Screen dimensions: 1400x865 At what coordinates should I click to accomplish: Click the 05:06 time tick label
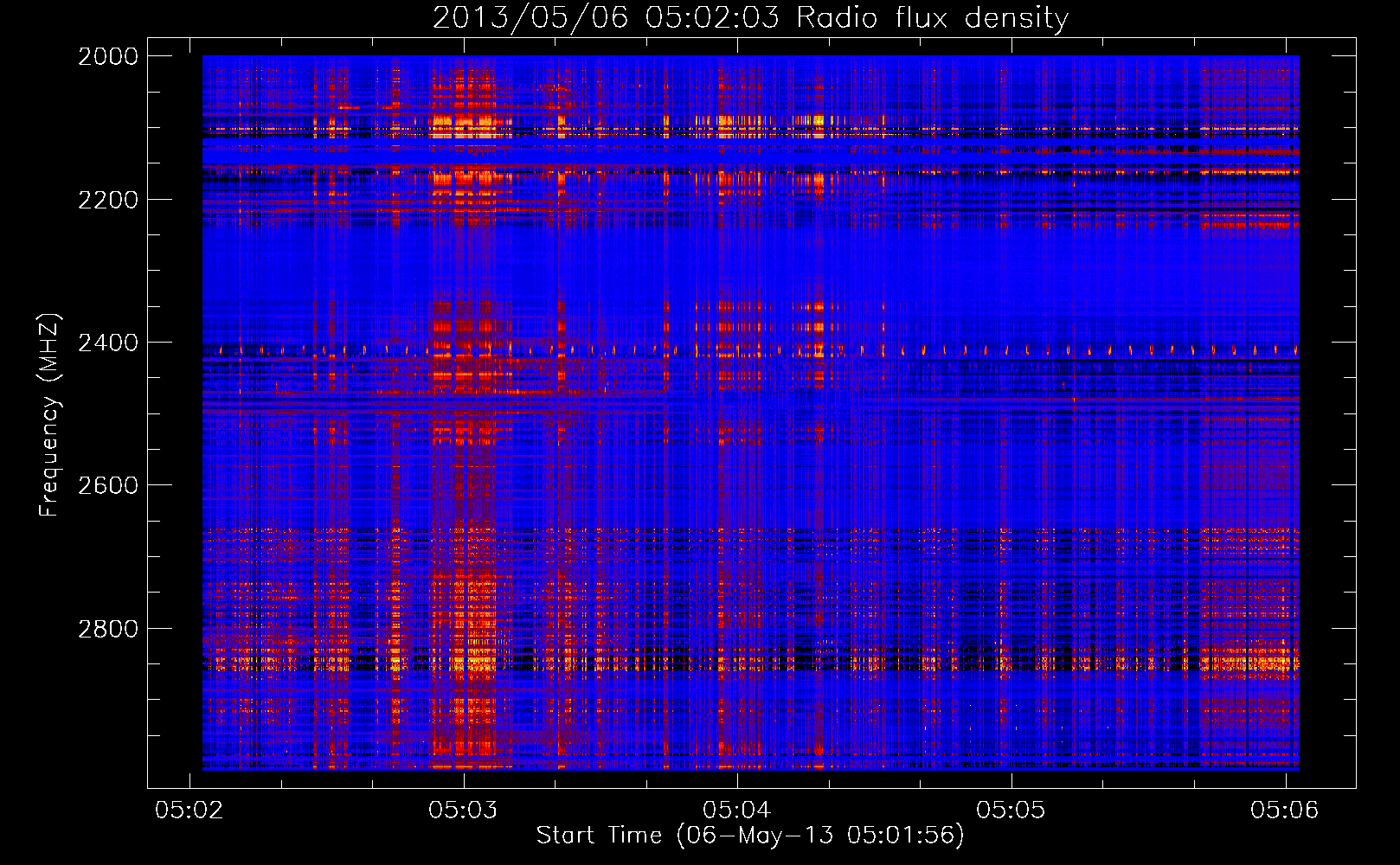pos(1284,810)
